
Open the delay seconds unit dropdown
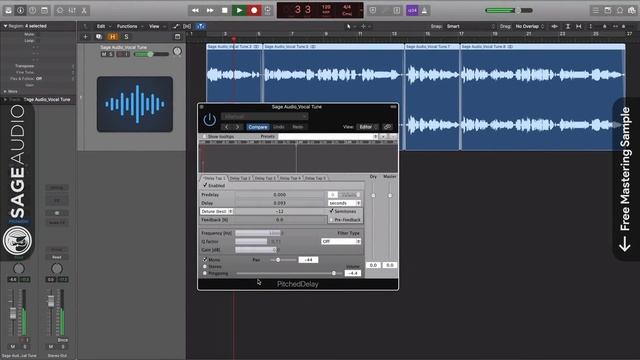point(344,203)
